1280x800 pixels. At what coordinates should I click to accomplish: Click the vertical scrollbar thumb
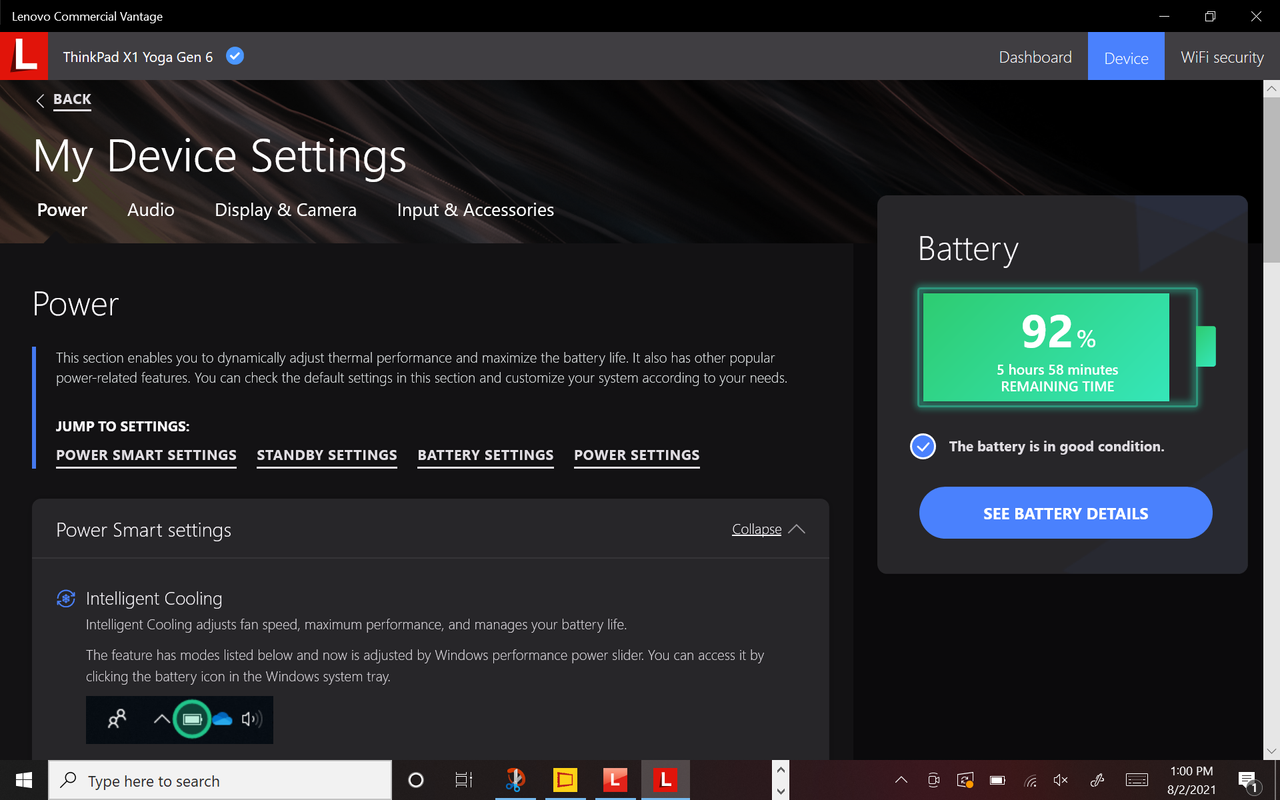(1271, 180)
